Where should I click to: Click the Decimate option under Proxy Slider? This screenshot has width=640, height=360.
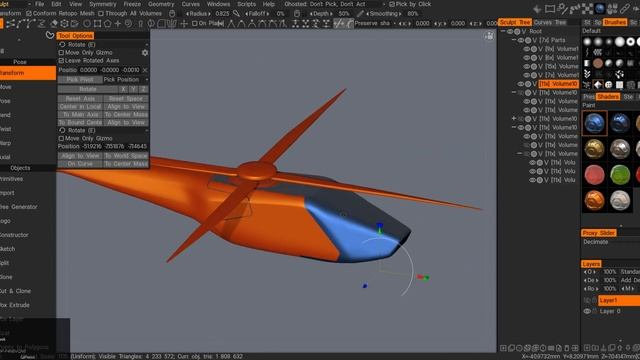coord(596,242)
